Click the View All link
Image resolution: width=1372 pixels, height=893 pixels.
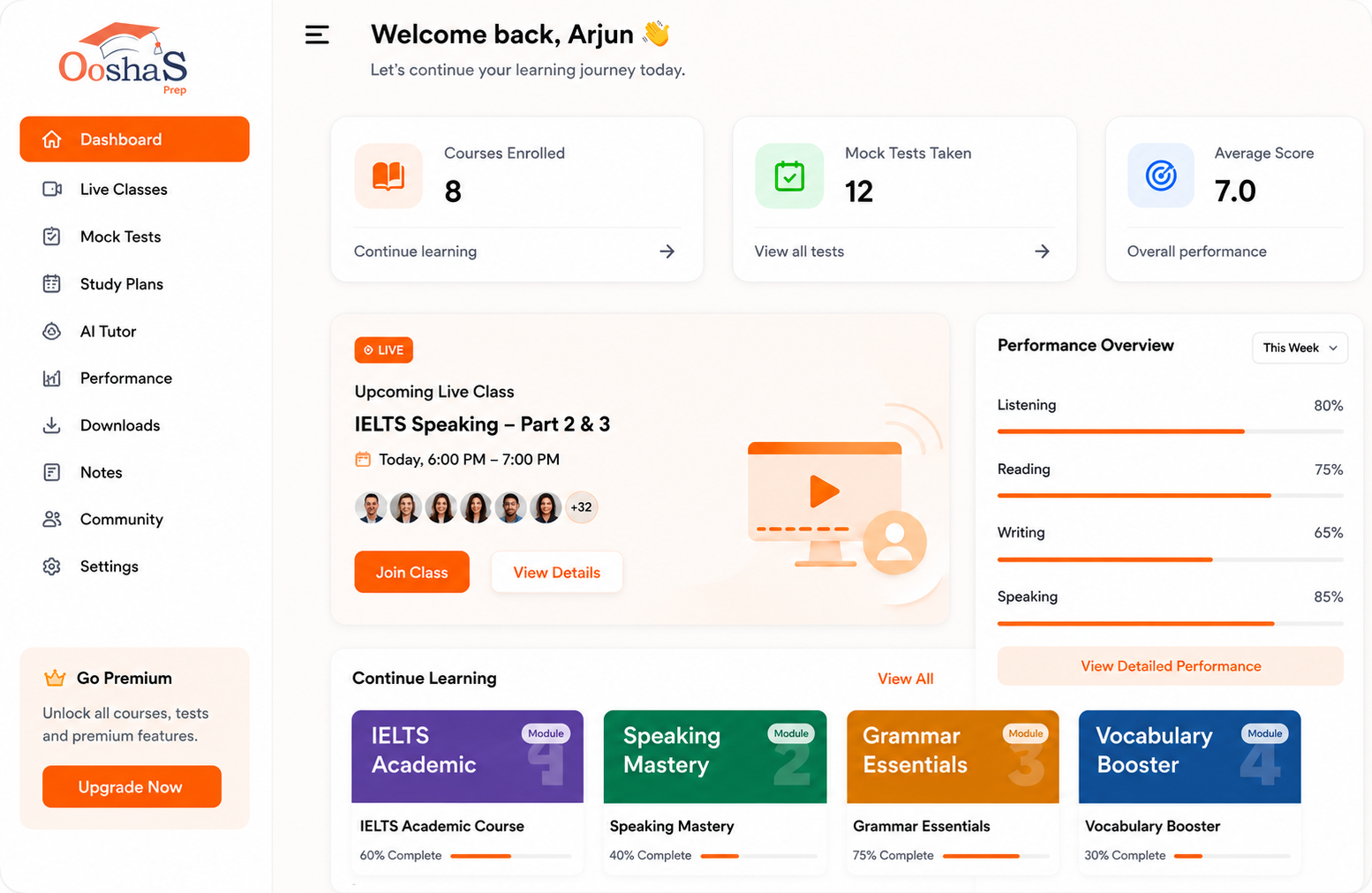click(x=905, y=679)
